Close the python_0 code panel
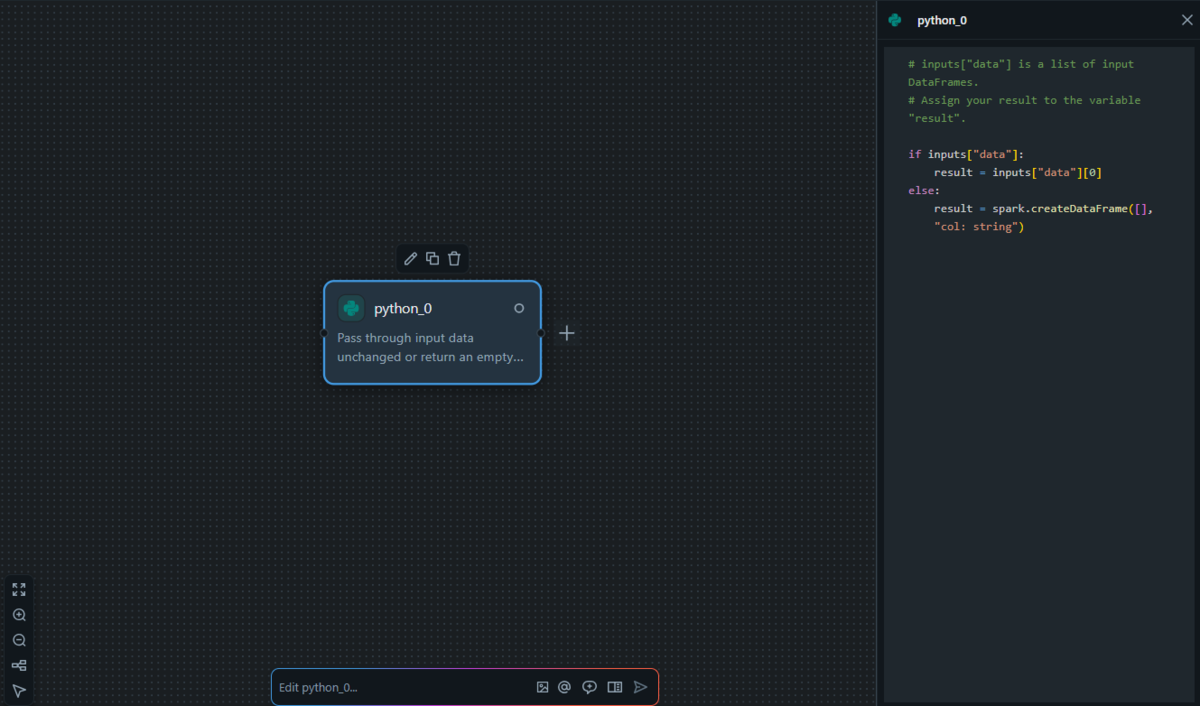Viewport: 1200px width, 706px height. coord(1187,20)
